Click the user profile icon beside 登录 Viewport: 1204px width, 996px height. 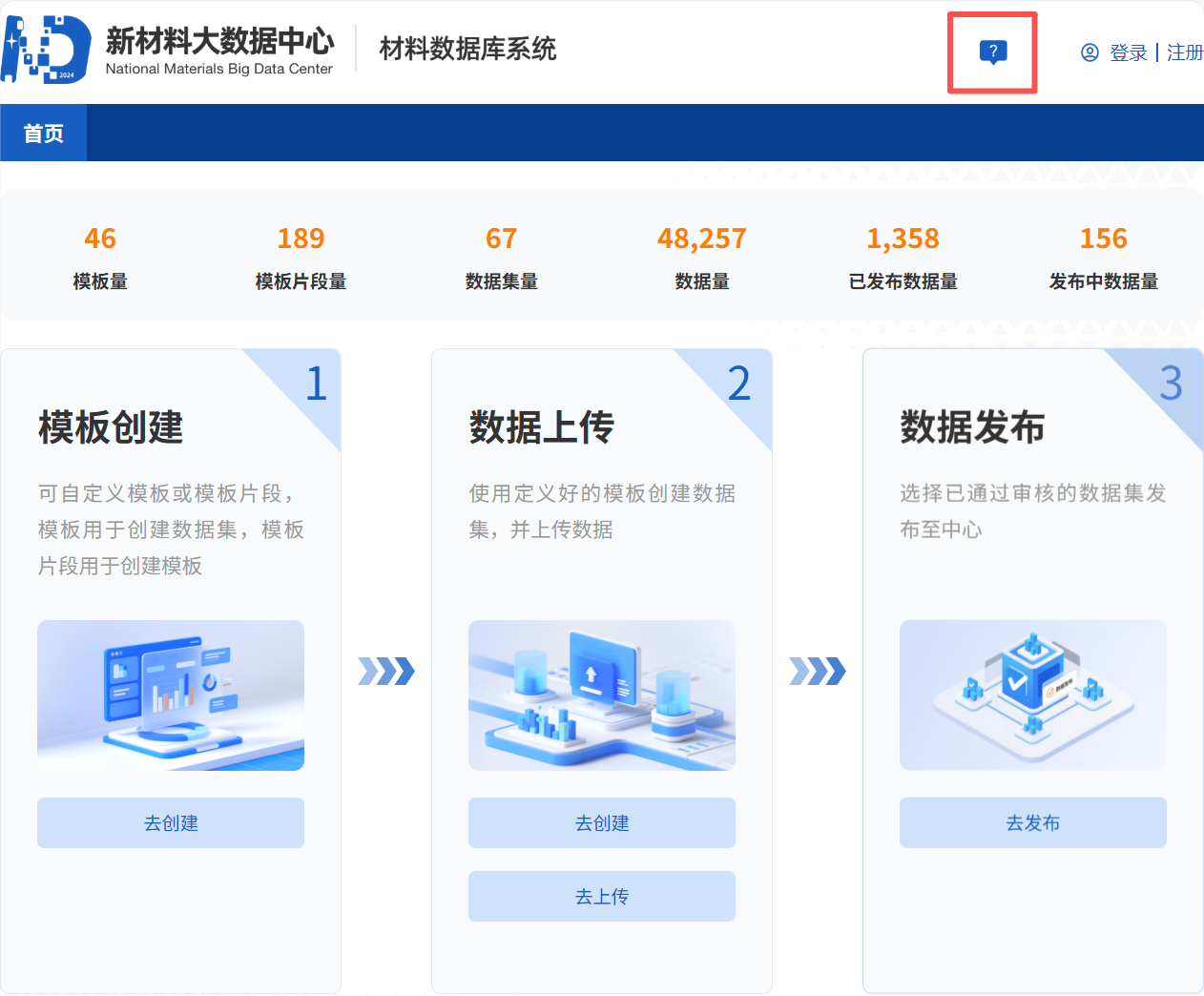pos(1090,52)
